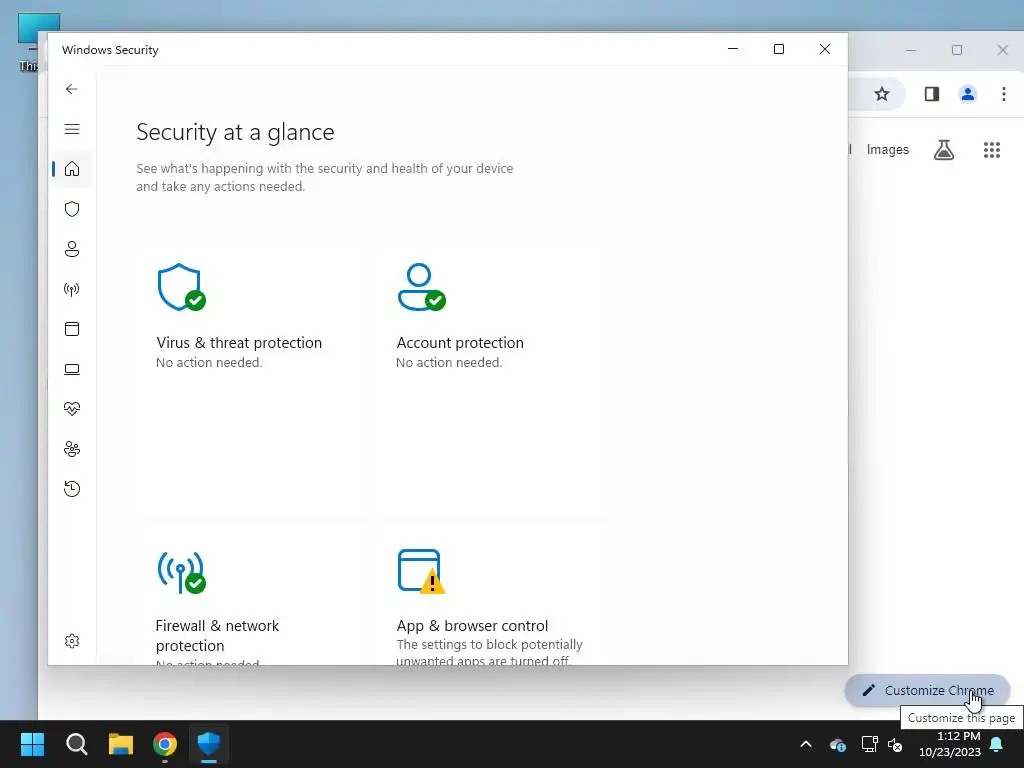Image resolution: width=1024 pixels, height=768 pixels.
Task: Open Google Images link in Chrome
Action: 888,150
